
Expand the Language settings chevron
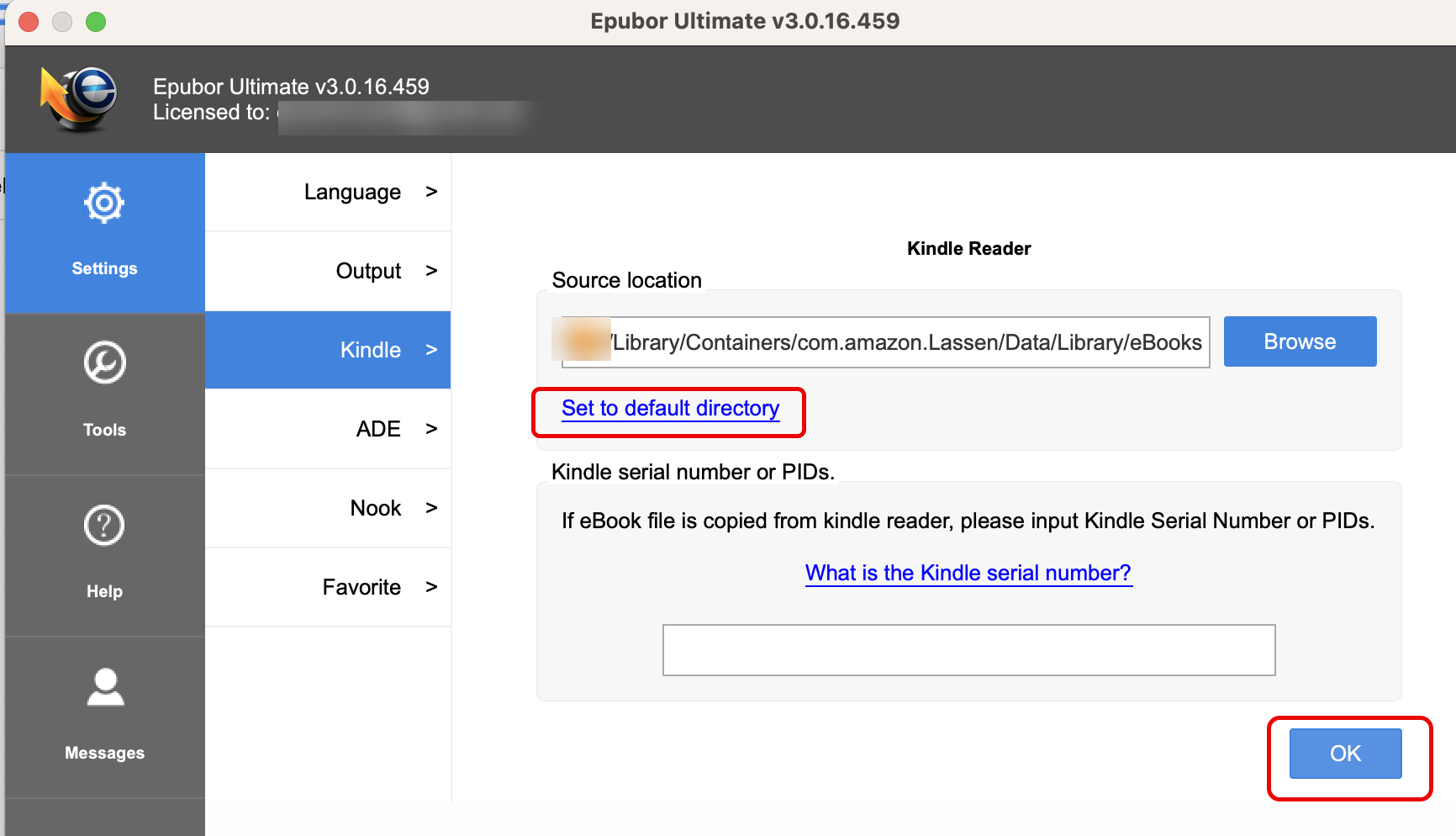(431, 192)
